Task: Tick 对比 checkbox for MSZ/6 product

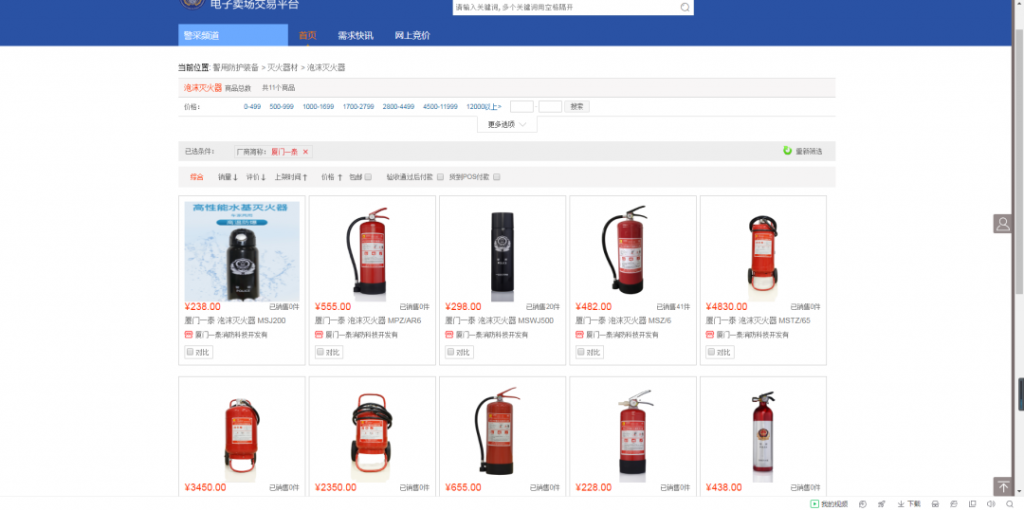Action: 581,352
